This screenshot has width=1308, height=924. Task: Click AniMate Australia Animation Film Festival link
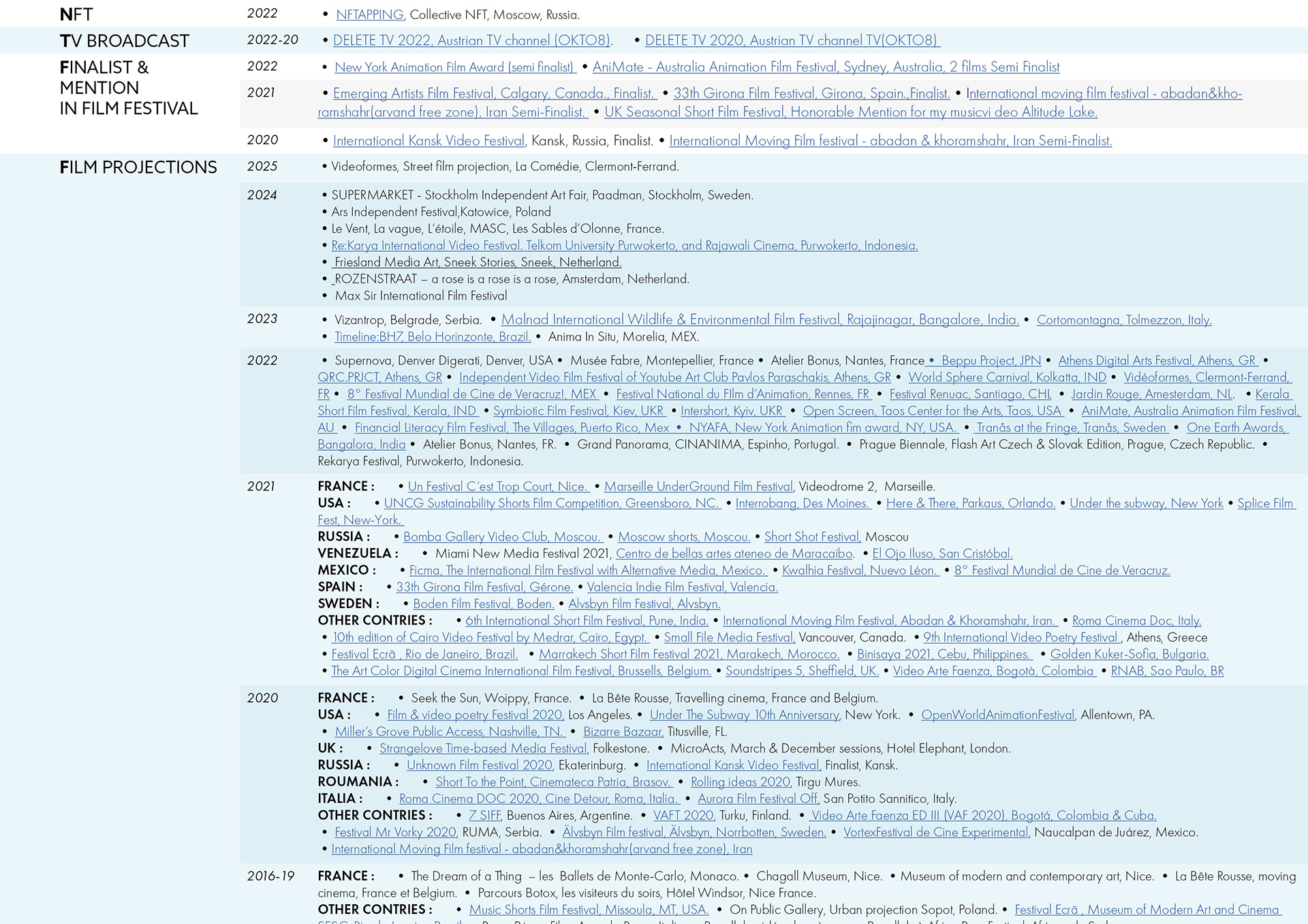coord(826,67)
